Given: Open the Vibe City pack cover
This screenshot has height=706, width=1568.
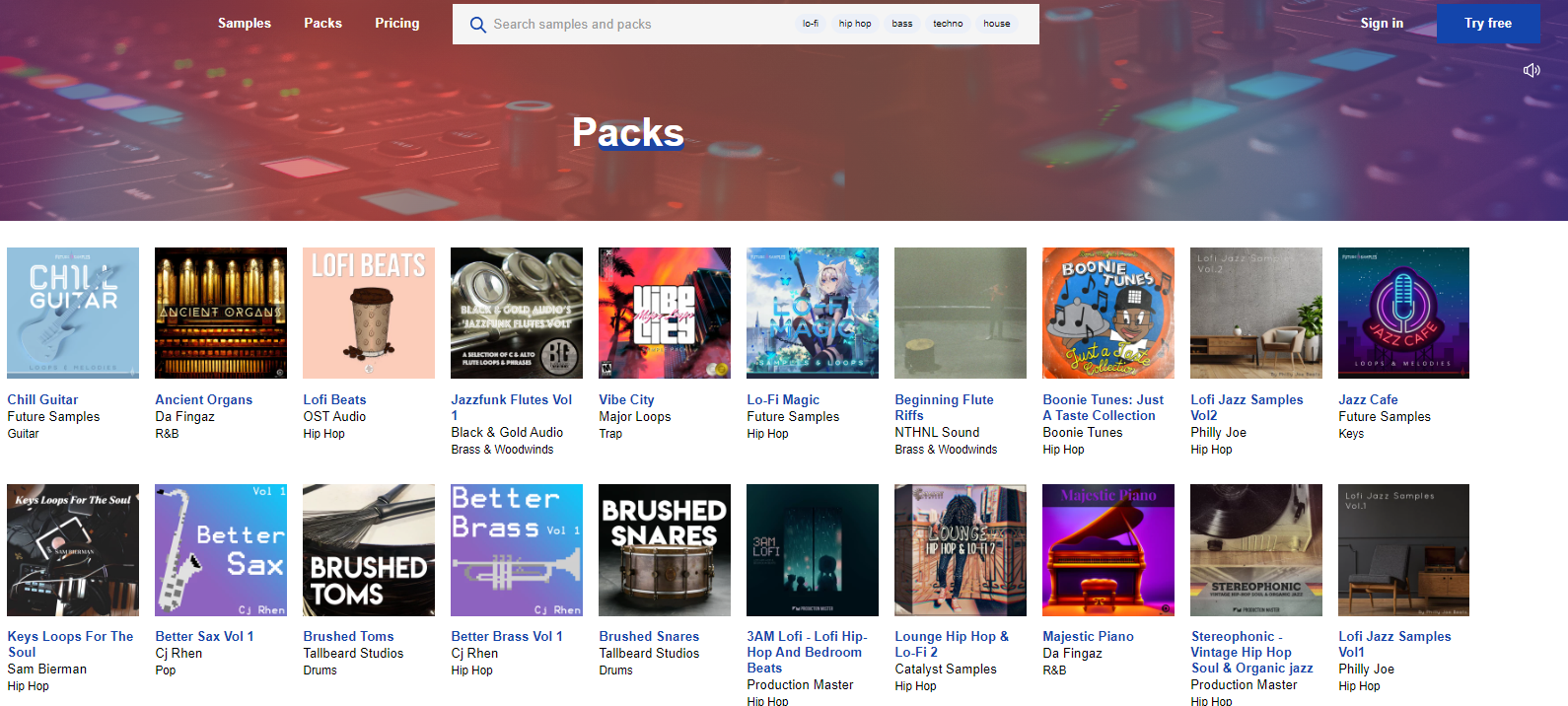Looking at the screenshot, I should click(x=665, y=313).
